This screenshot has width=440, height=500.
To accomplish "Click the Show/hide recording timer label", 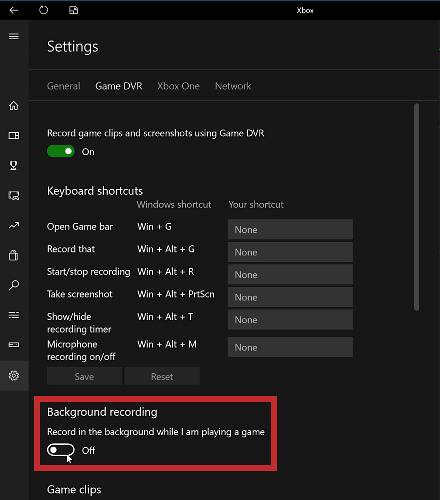I will point(79,323).
